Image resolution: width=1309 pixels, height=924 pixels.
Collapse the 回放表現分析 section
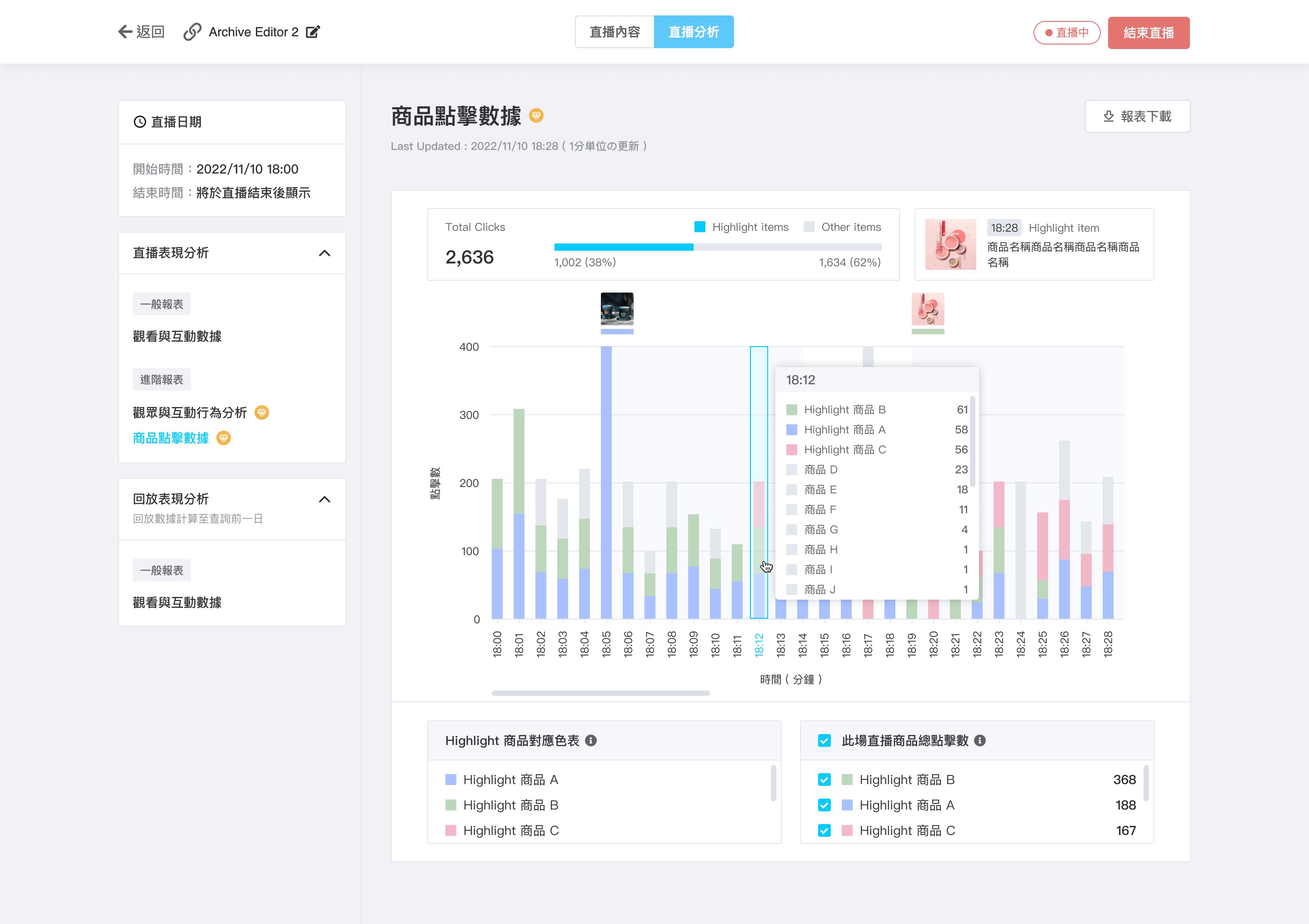[x=325, y=500]
